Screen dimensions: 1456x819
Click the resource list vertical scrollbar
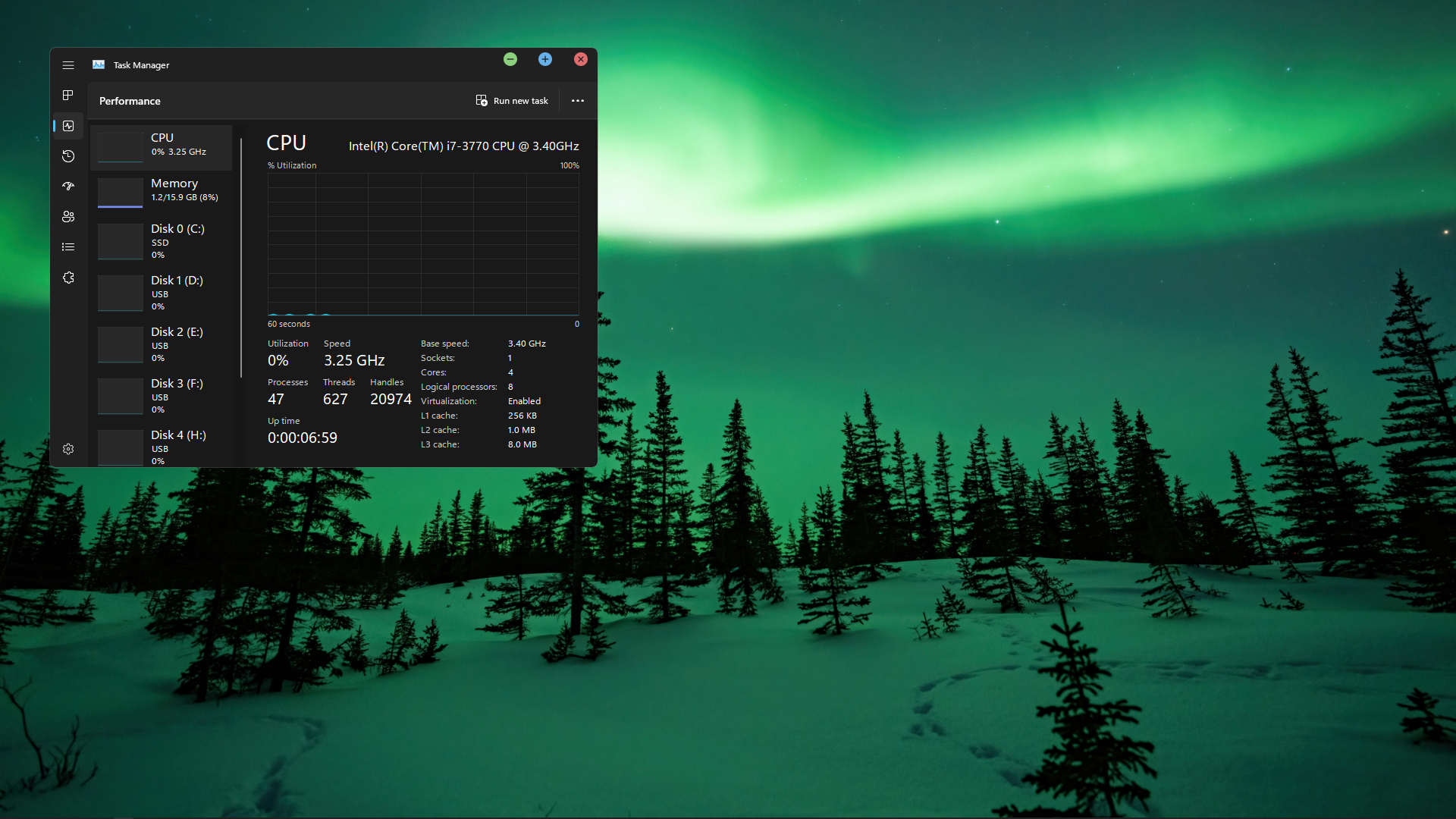click(x=241, y=258)
